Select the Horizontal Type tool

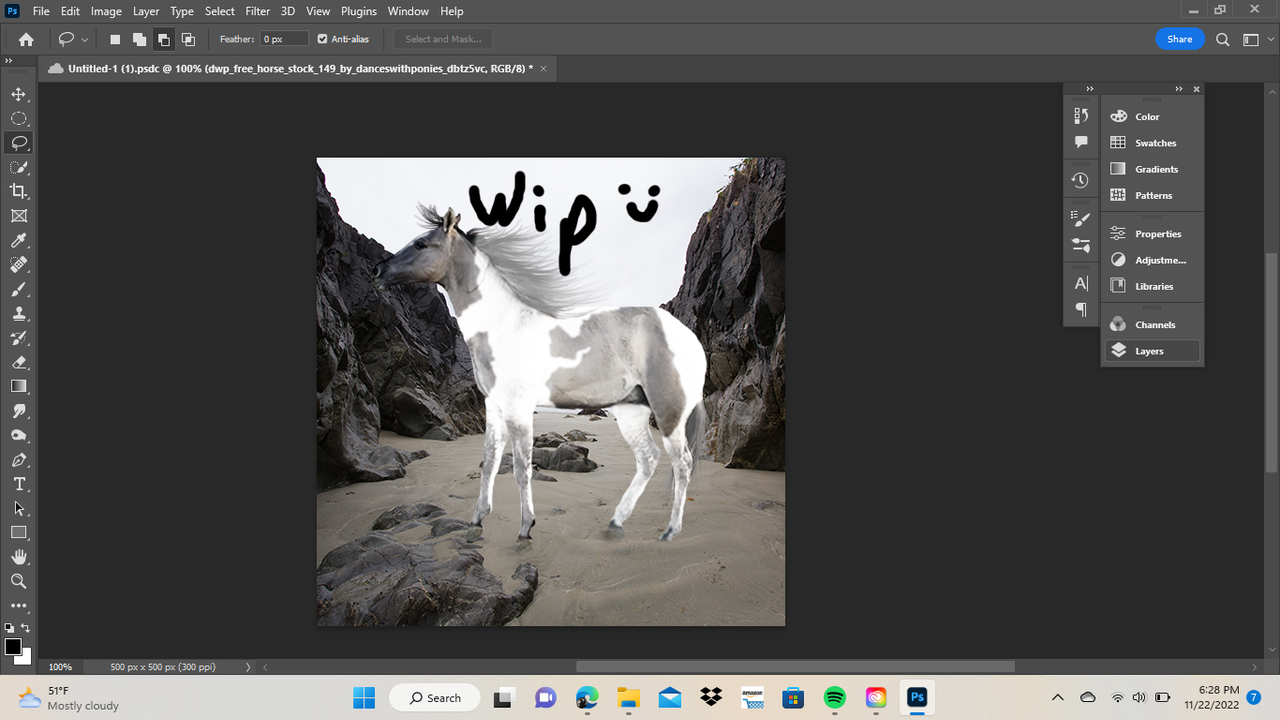click(19, 484)
